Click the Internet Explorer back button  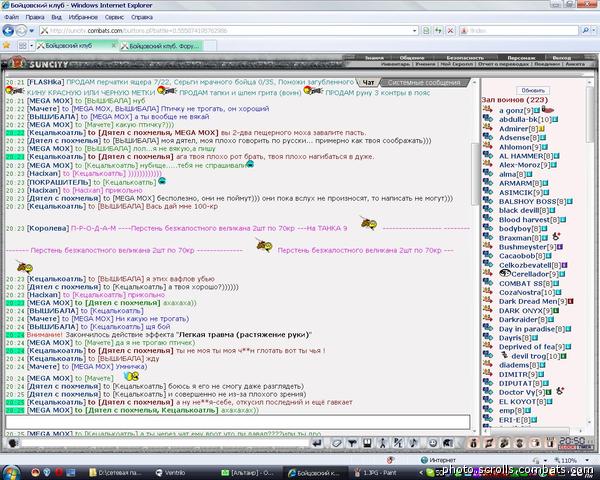coord(8,31)
